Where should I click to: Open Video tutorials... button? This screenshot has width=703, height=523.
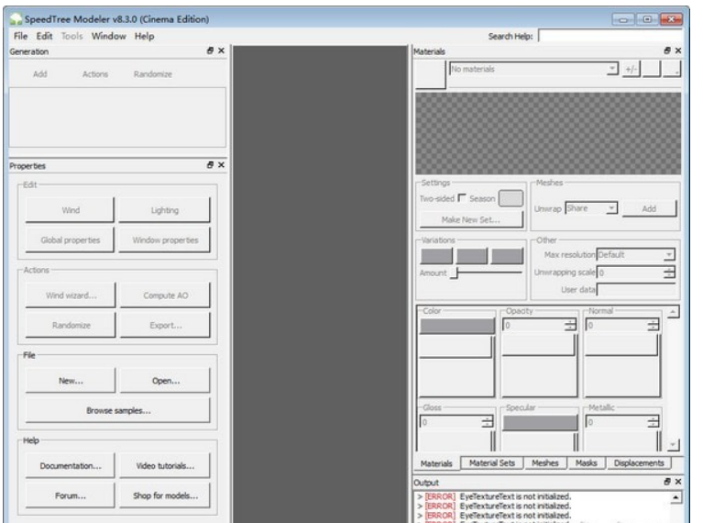click(x=165, y=466)
